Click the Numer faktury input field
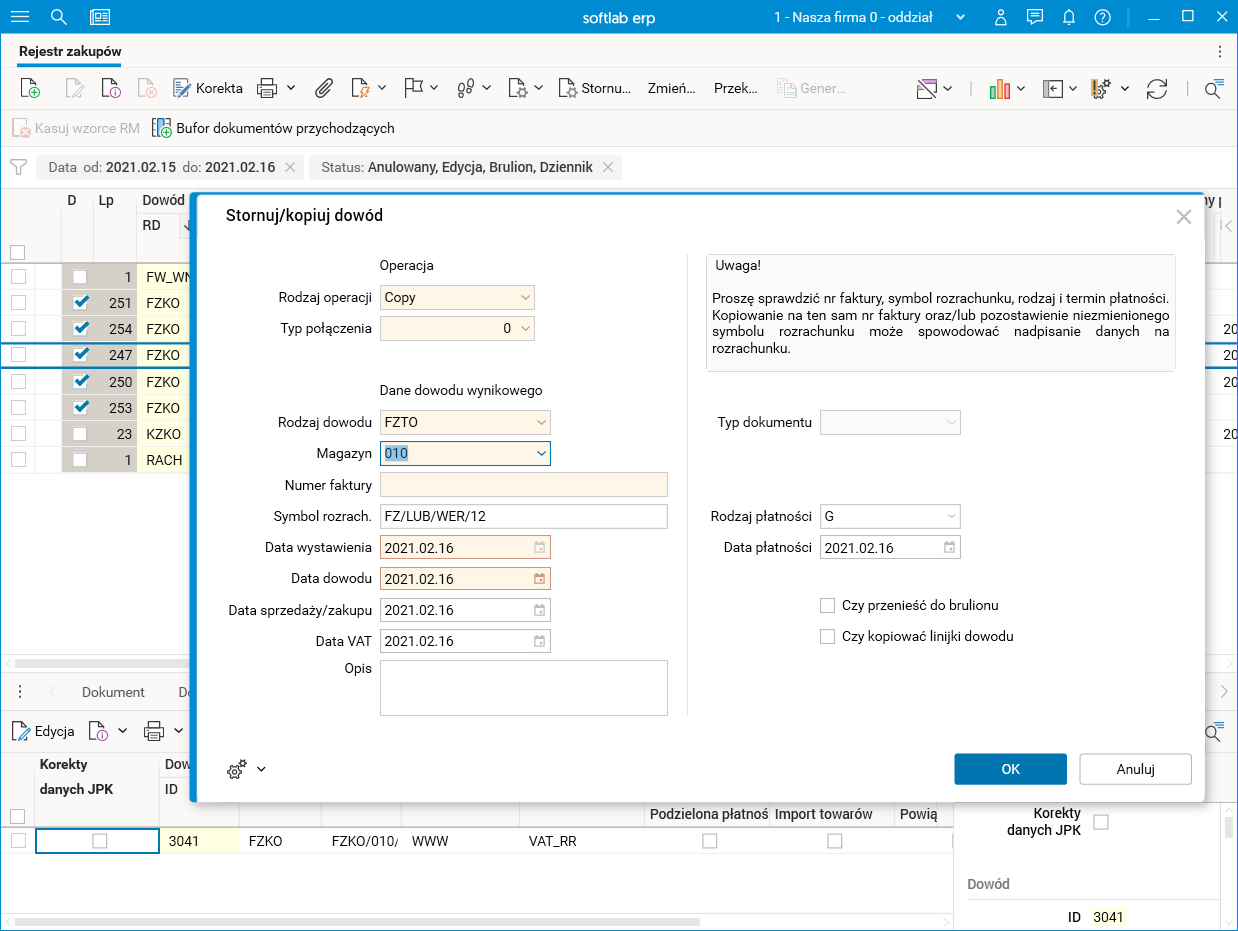1238x931 pixels. pyautogui.click(x=523, y=485)
